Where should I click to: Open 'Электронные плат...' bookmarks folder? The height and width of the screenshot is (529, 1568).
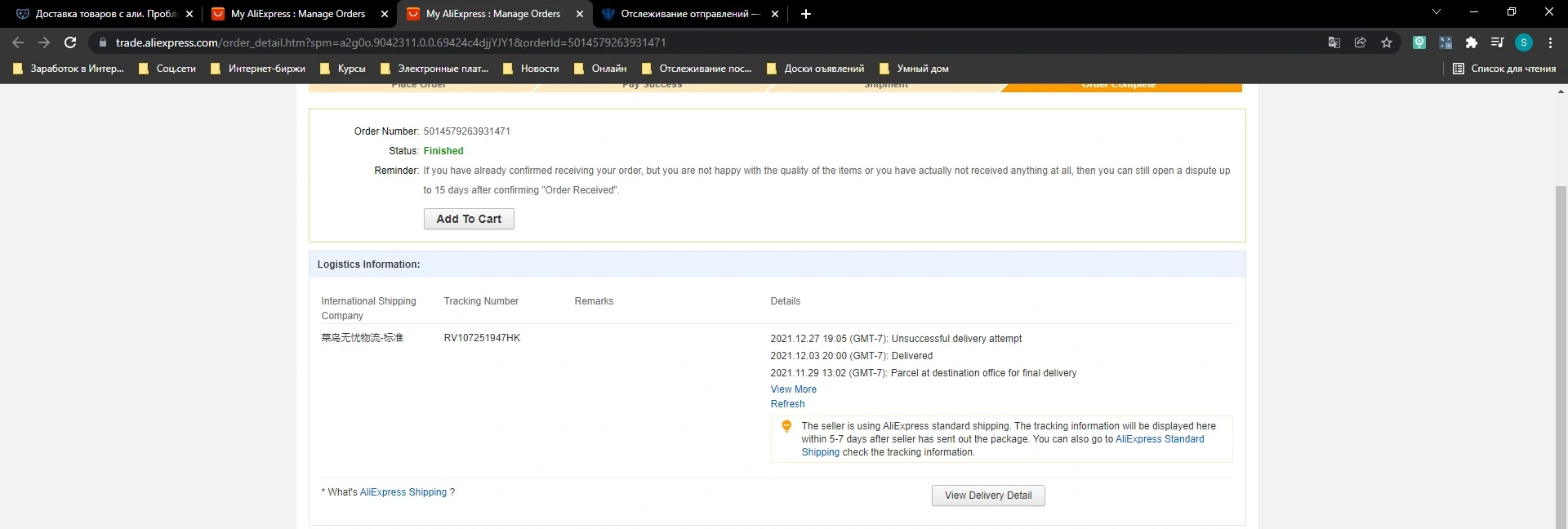click(x=434, y=69)
